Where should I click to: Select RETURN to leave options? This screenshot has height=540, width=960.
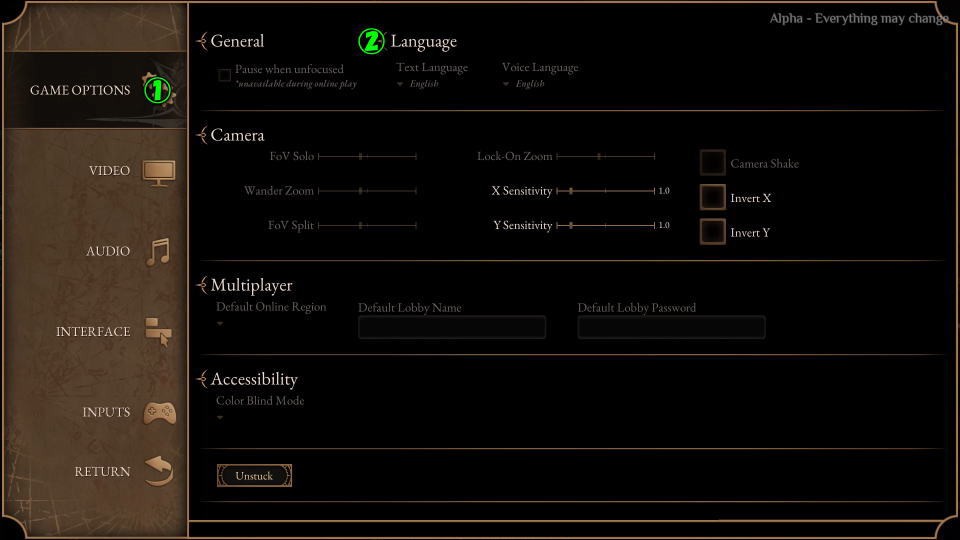tap(102, 471)
